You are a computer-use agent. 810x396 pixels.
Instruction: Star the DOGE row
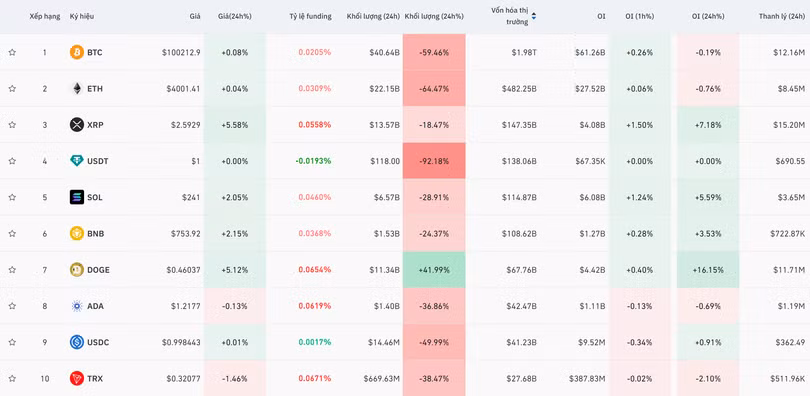pyautogui.click(x=12, y=270)
